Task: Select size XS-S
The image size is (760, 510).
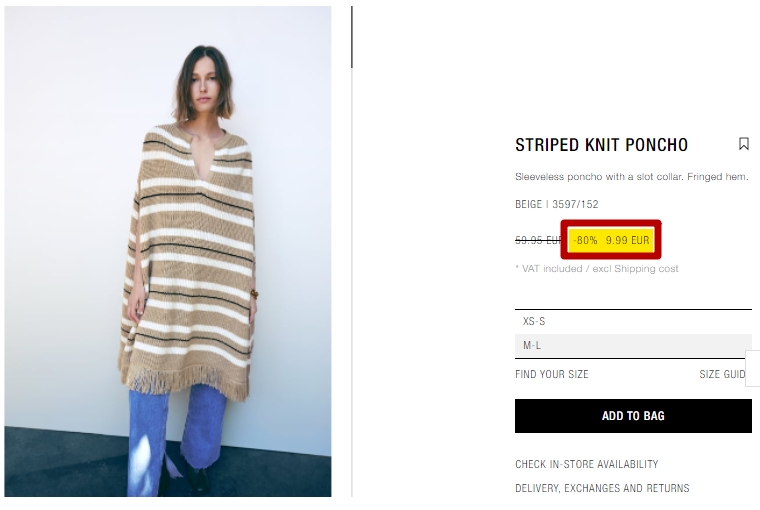Action: 633,321
